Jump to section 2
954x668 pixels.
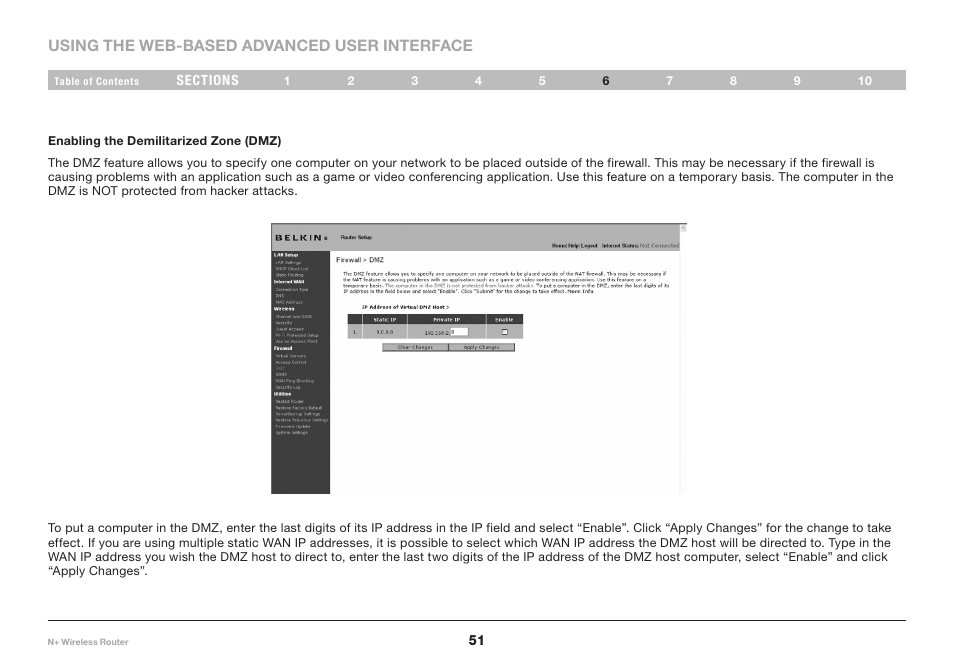(351, 81)
